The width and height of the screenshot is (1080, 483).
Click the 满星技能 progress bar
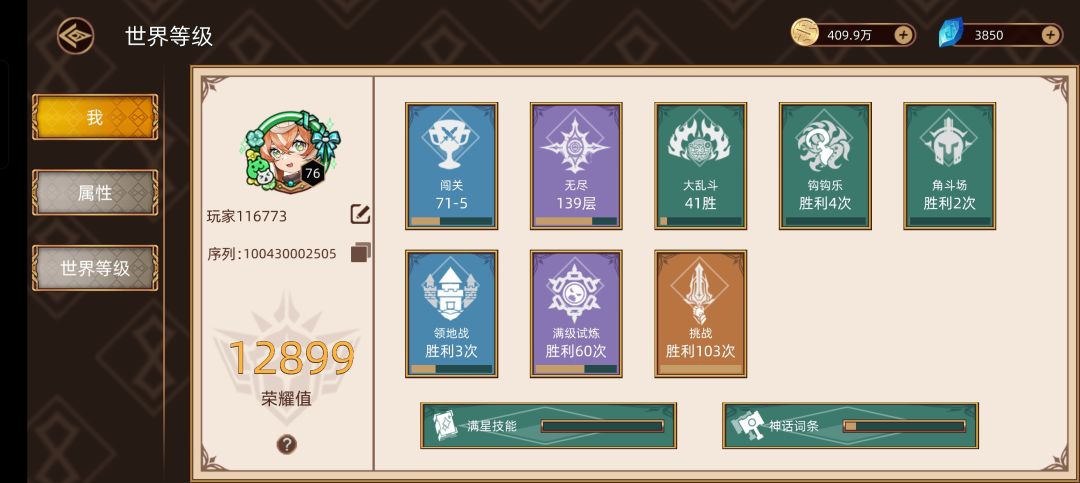(602, 426)
